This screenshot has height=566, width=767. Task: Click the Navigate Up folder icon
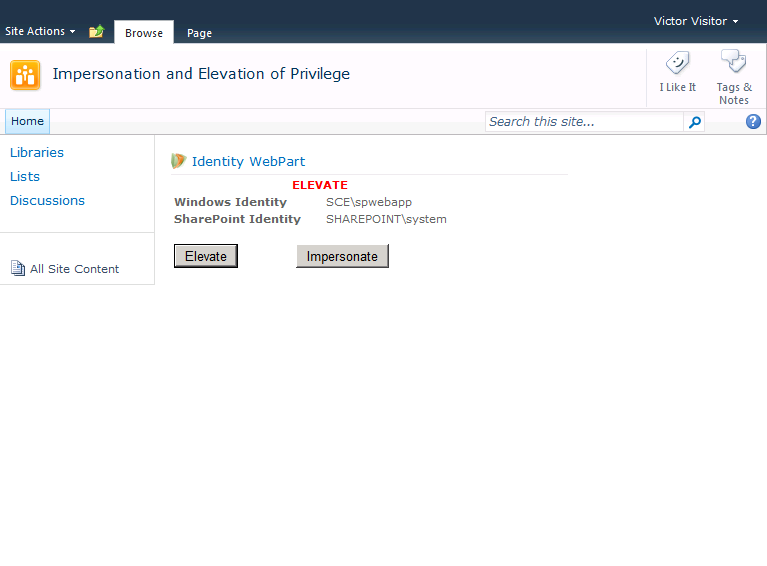pos(97,31)
